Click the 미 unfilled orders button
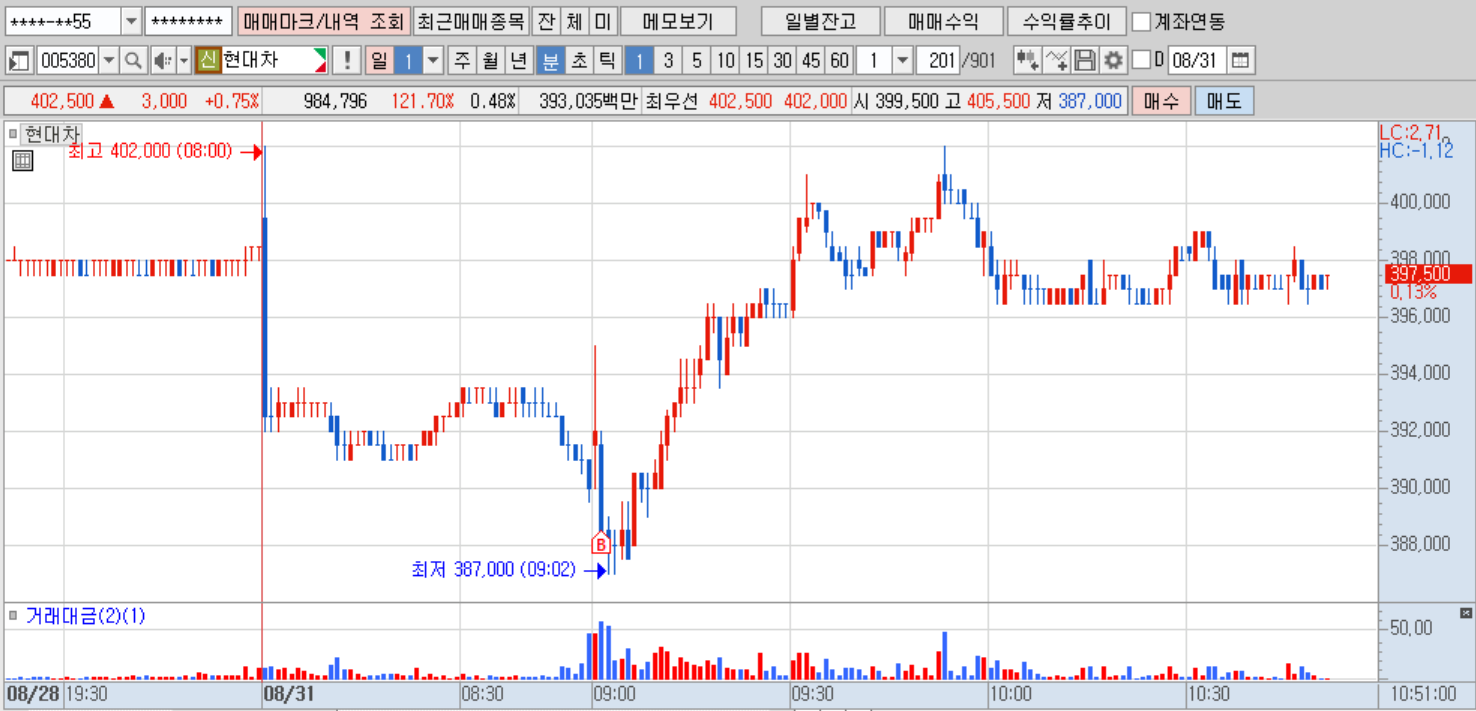This screenshot has height=711, width=1476. click(x=601, y=21)
